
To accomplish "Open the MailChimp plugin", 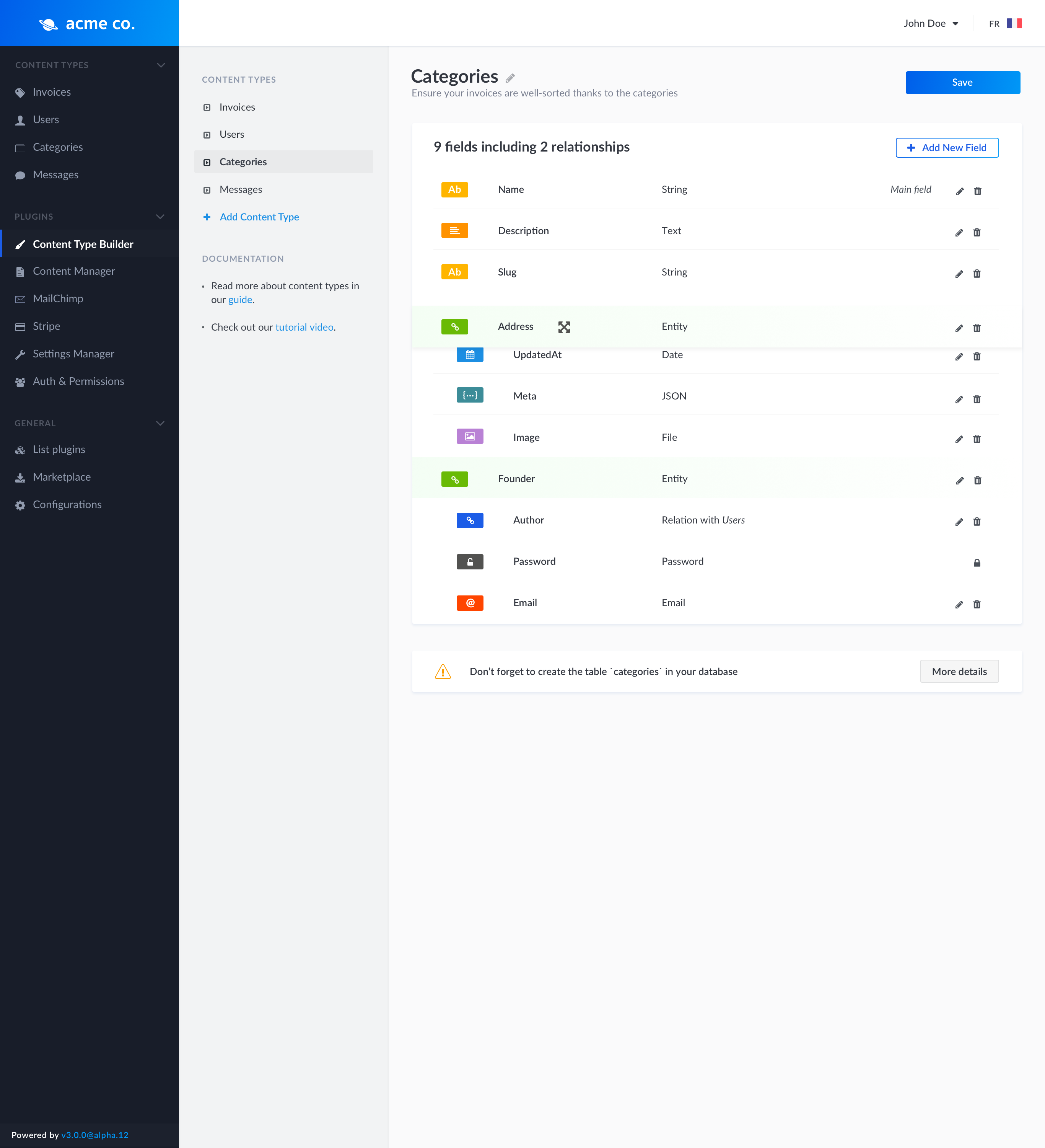I will click(x=57, y=298).
